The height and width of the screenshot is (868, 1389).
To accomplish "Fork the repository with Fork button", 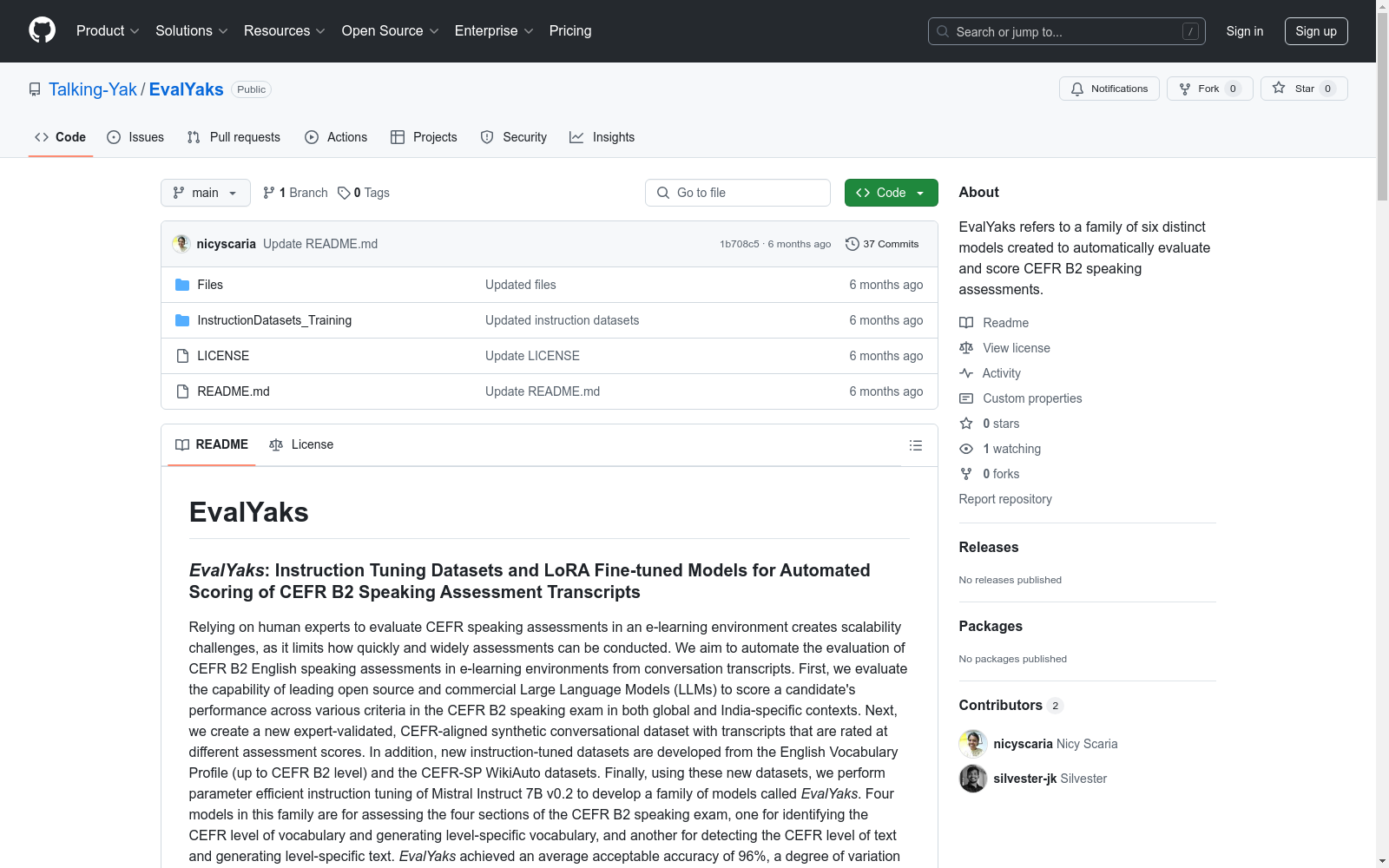I will [1210, 89].
